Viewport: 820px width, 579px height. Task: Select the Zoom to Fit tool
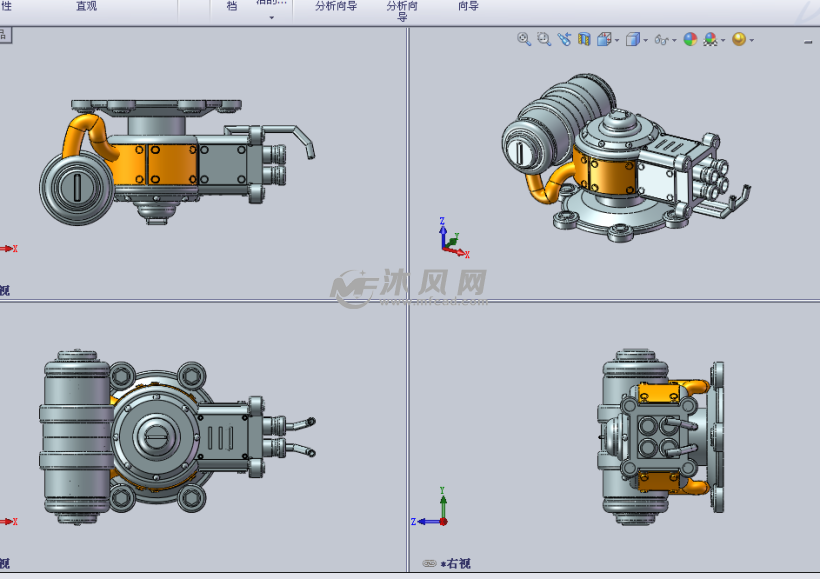click(x=523, y=40)
